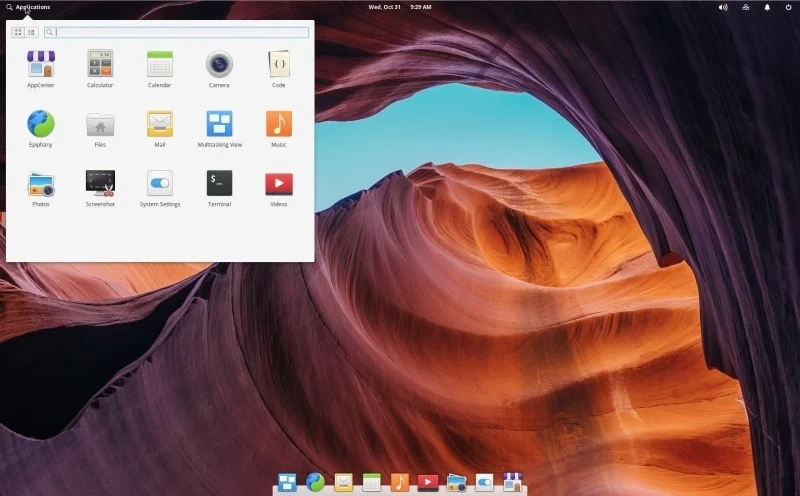Open the Camera application

[219, 65]
